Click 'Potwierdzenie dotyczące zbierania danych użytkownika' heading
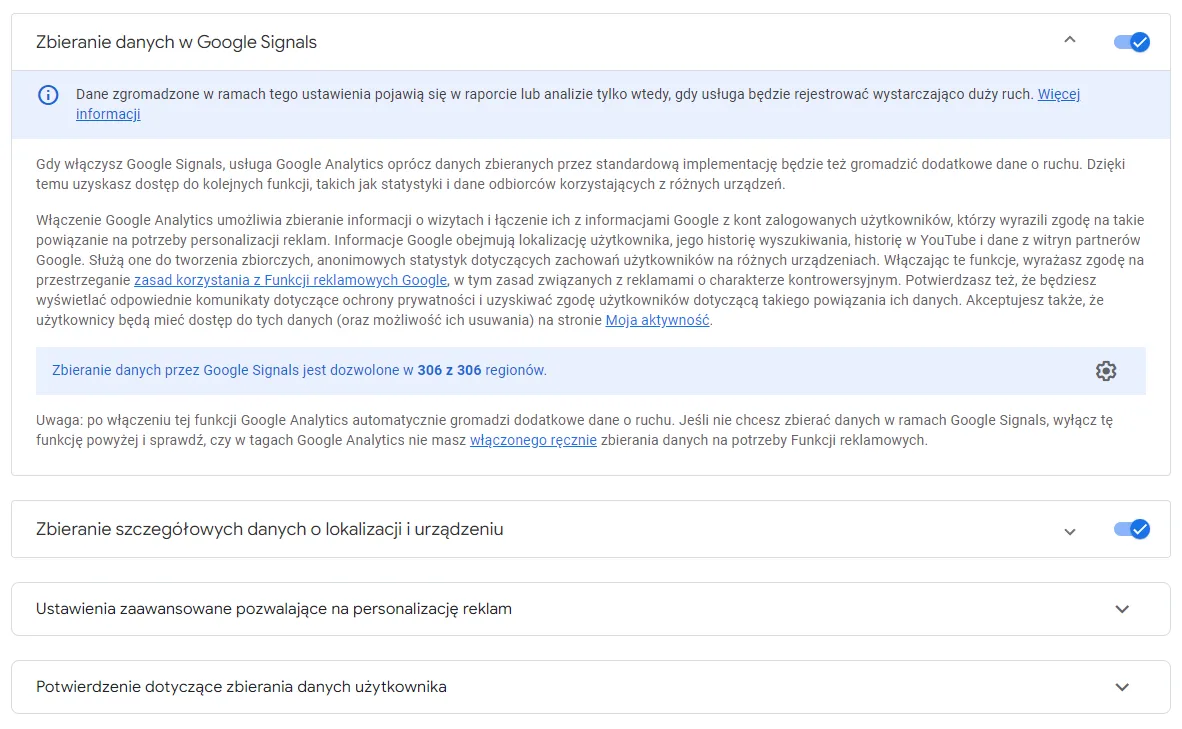This screenshot has height=729, width=1182. 241,687
